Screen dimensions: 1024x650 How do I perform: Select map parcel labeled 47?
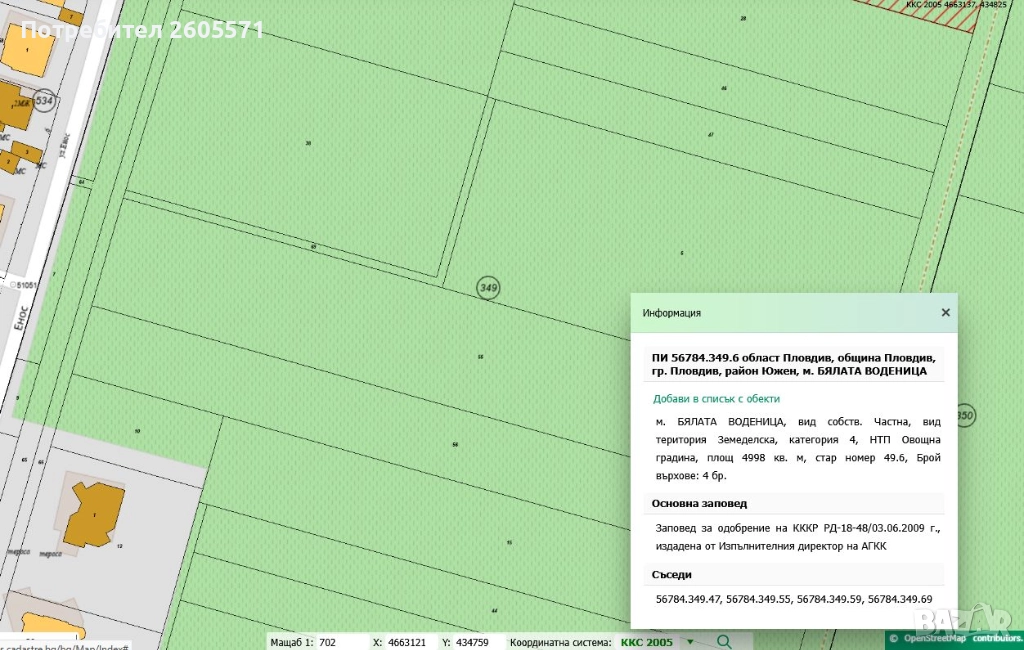point(710,133)
